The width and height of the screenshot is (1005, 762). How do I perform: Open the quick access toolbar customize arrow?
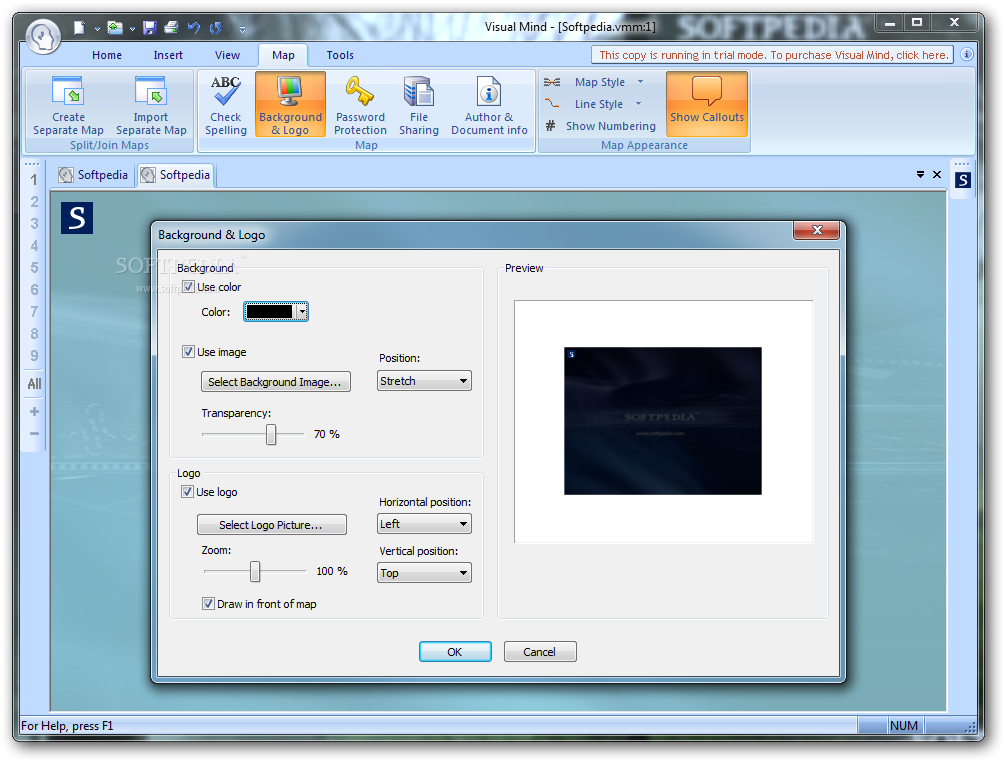pyautogui.click(x=242, y=29)
